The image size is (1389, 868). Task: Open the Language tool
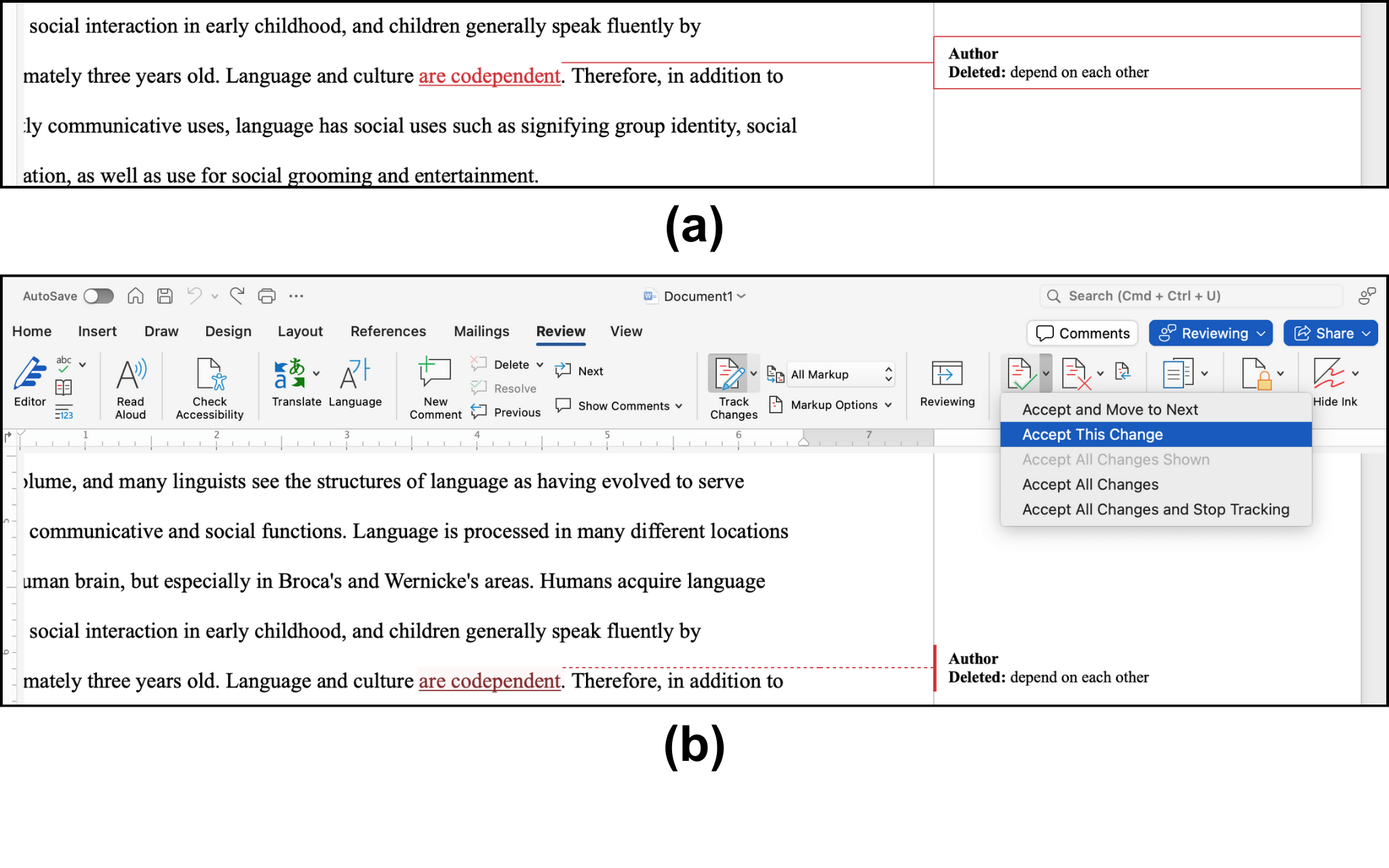tap(355, 382)
